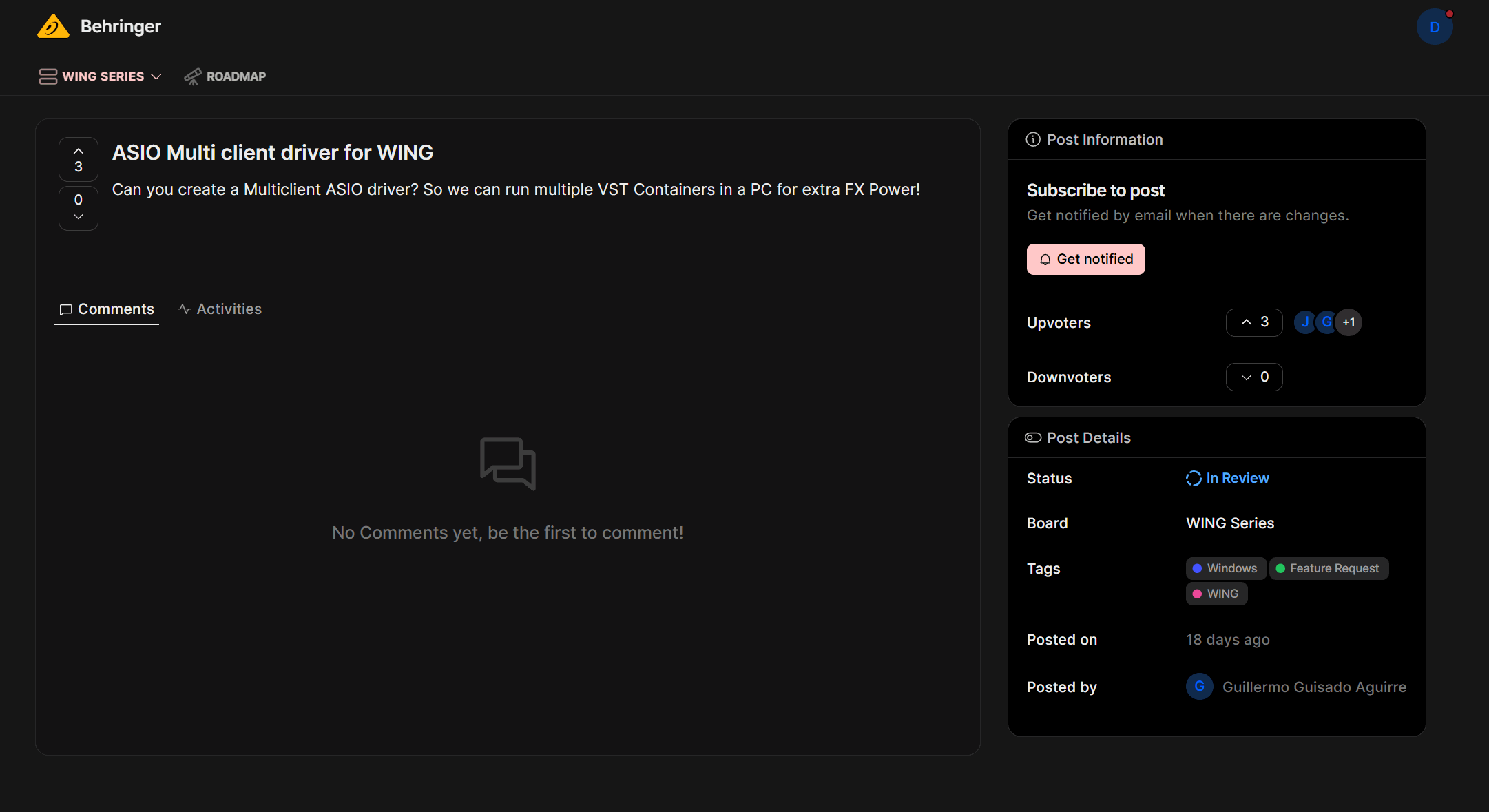Click the 'Get notified by email' description text
The height and width of the screenshot is (812, 1489).
1187,216
